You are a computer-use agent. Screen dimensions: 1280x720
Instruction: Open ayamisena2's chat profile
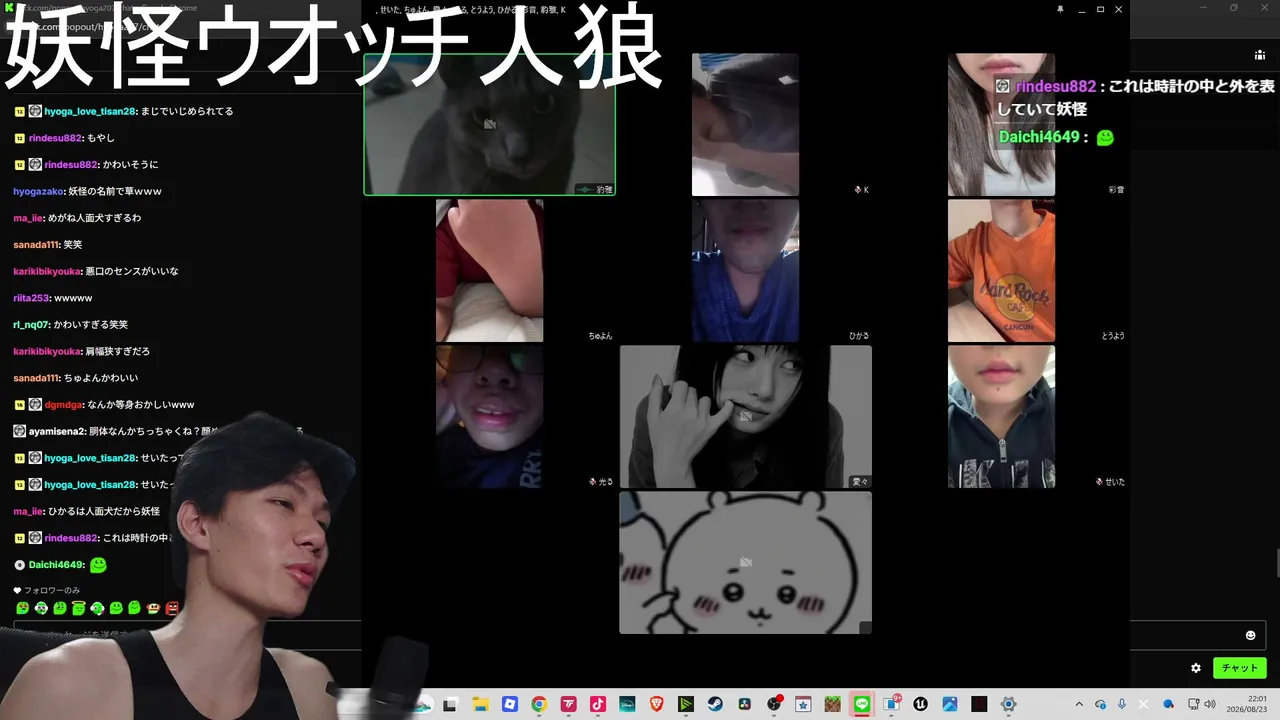[58, 431]
